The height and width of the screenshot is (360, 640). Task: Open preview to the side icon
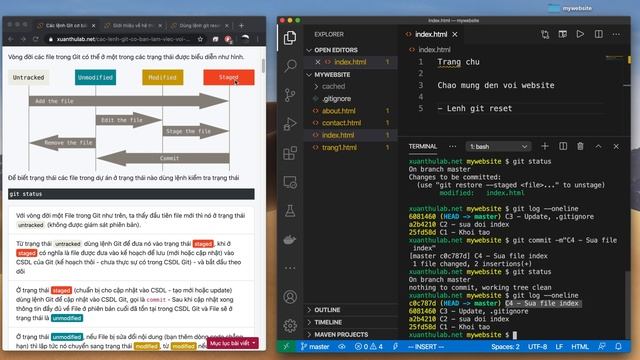pos(562,34)
